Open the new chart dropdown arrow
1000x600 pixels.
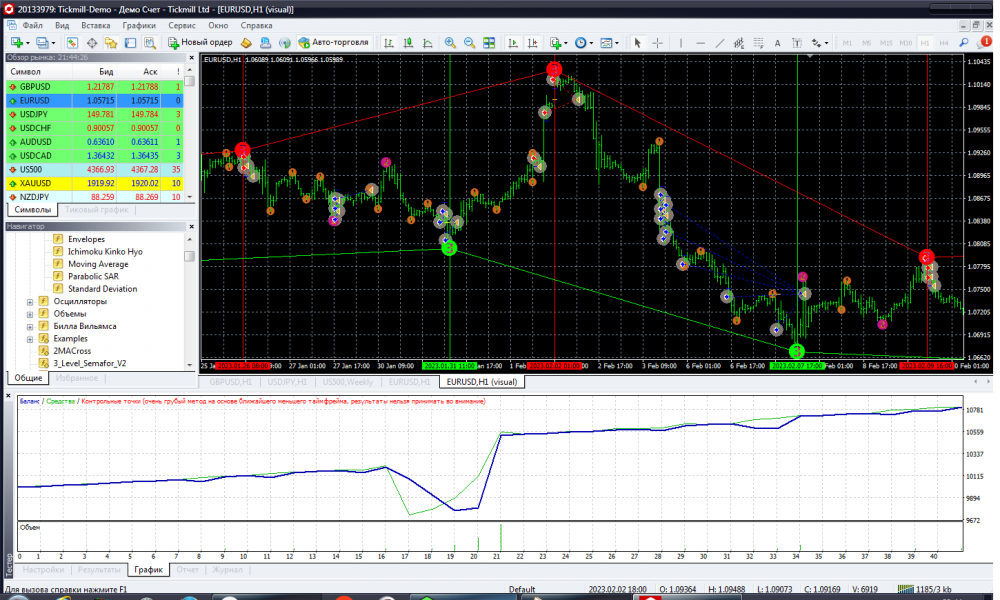(28, 43)
